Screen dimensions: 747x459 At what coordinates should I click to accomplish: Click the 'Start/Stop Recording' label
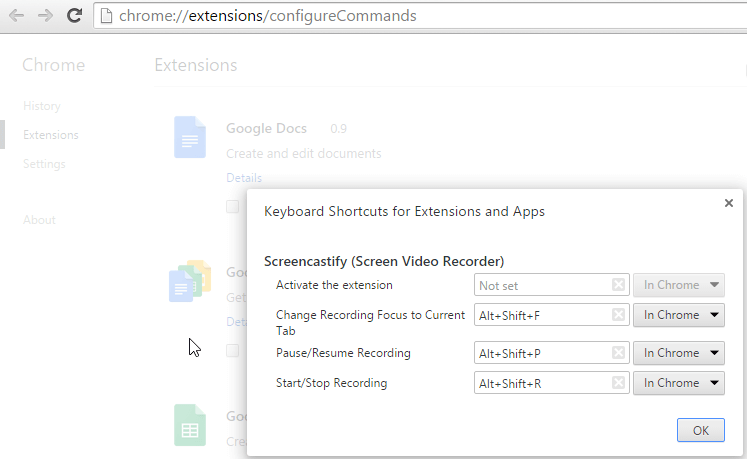pyautogui.click(x=332, y=383)
